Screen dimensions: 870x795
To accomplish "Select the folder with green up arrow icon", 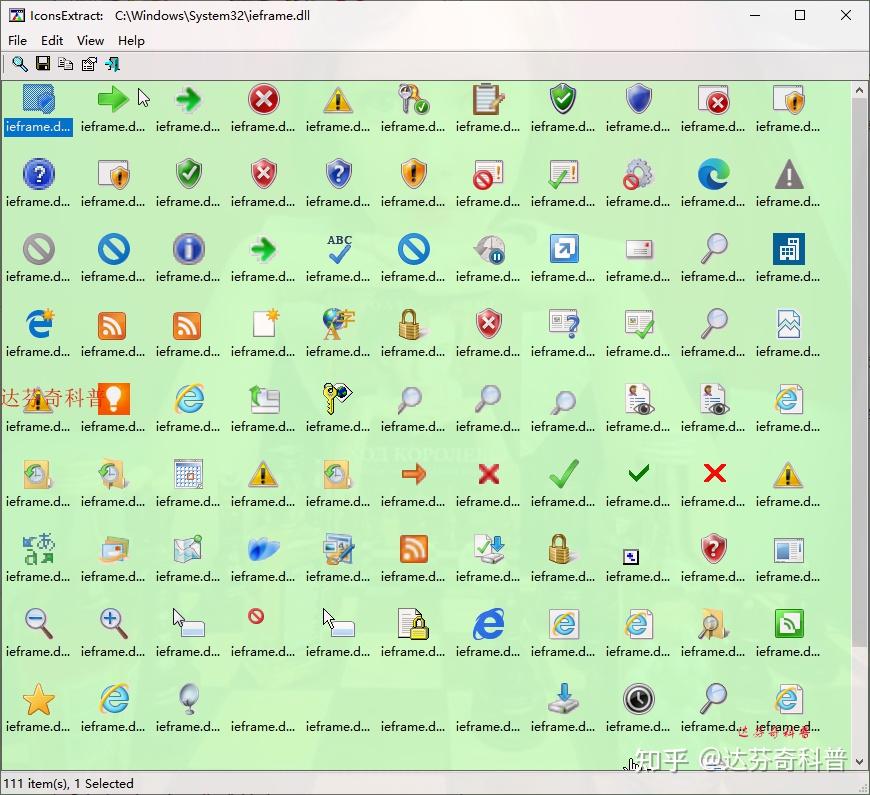I will [x=264, y=399].
